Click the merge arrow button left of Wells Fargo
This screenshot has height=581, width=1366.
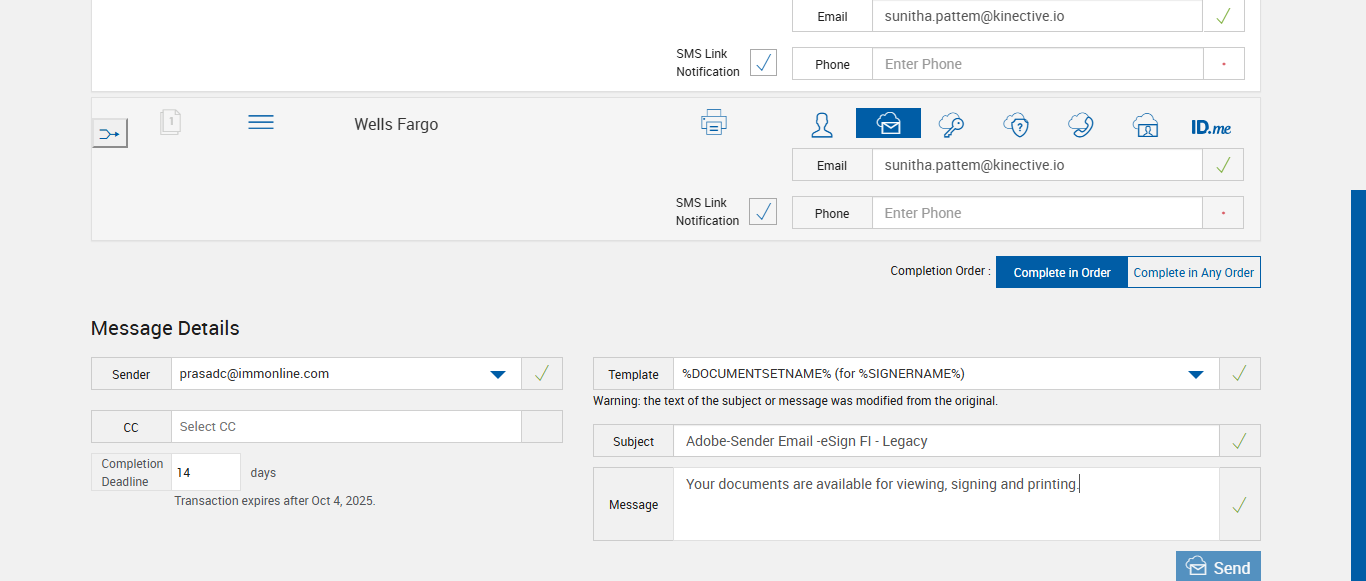(110, 133)
